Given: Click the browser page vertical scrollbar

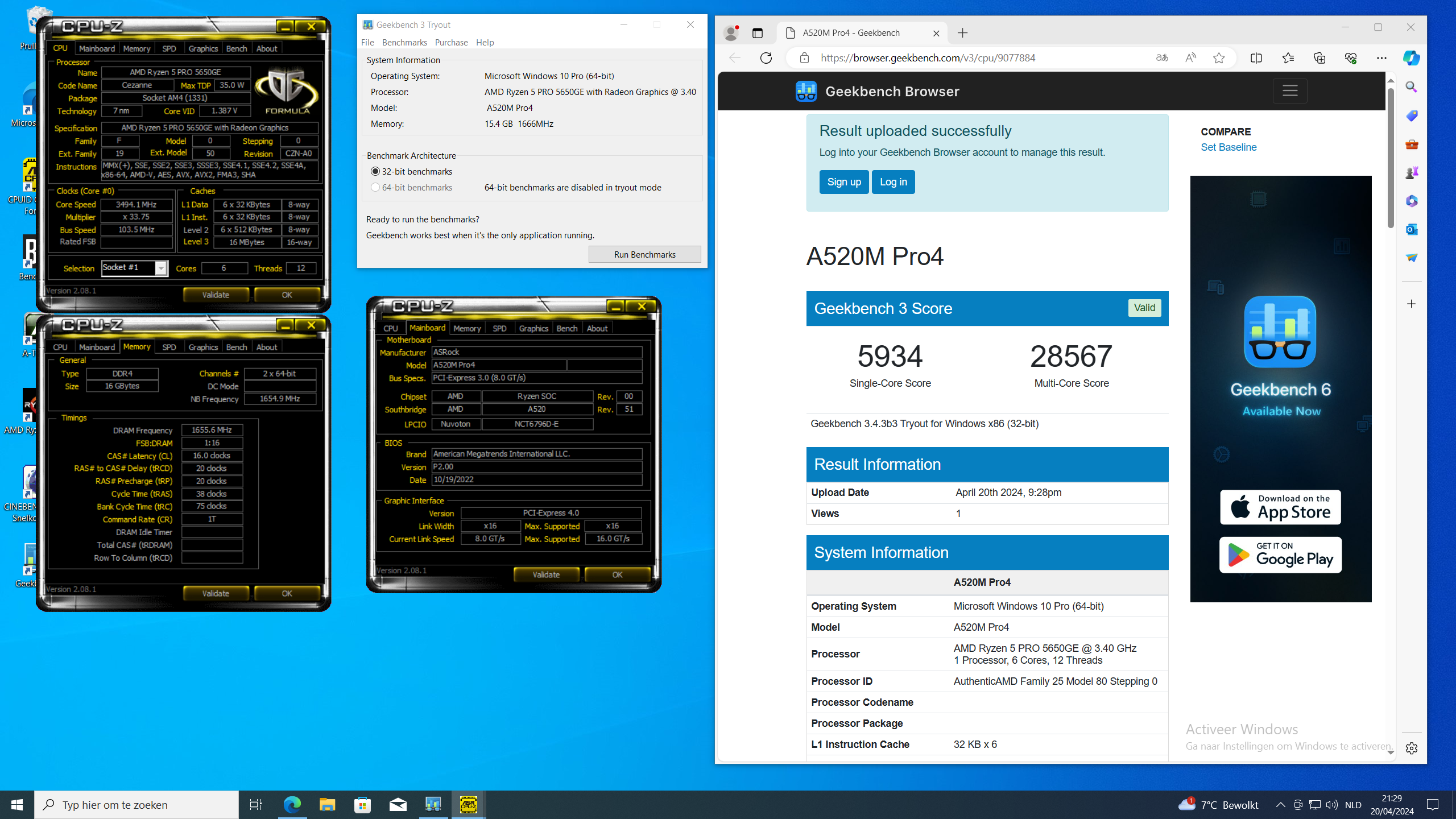Looking at the screenshot, I should [1391, 158].
